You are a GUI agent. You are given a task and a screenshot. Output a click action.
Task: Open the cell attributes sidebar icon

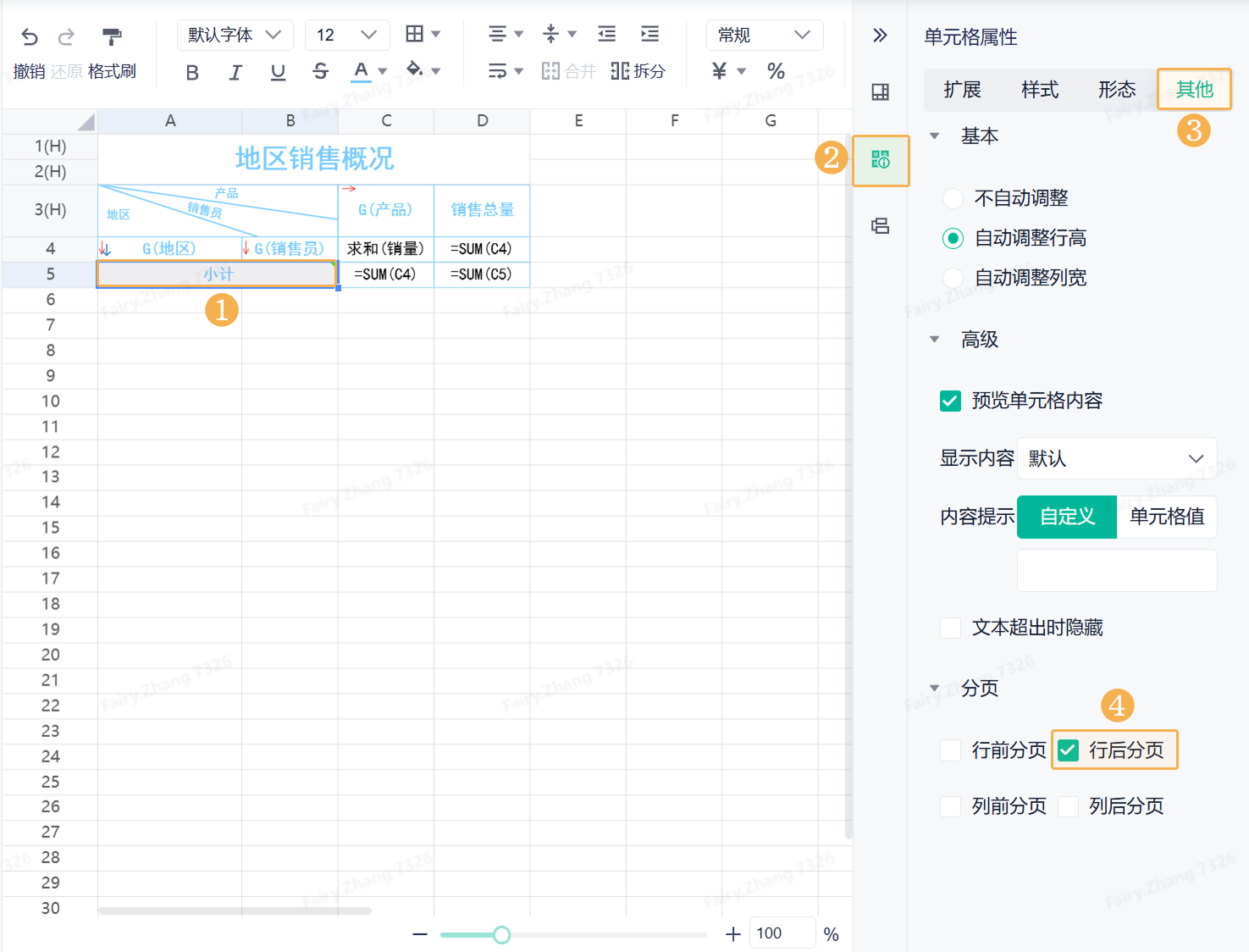point(881,160)
